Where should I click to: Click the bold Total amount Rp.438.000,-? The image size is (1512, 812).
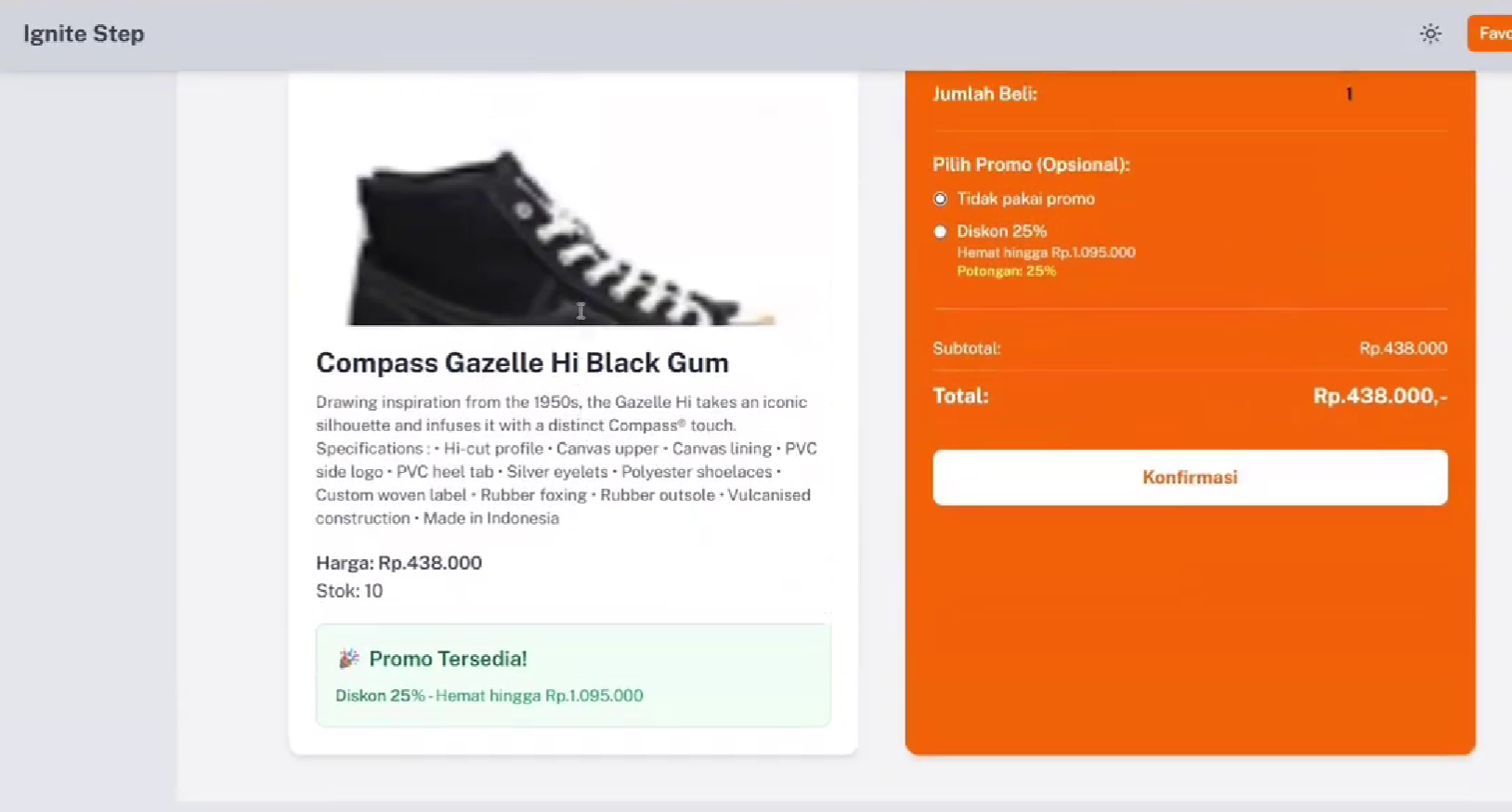pyautogui.click(x=1379, y=396)
